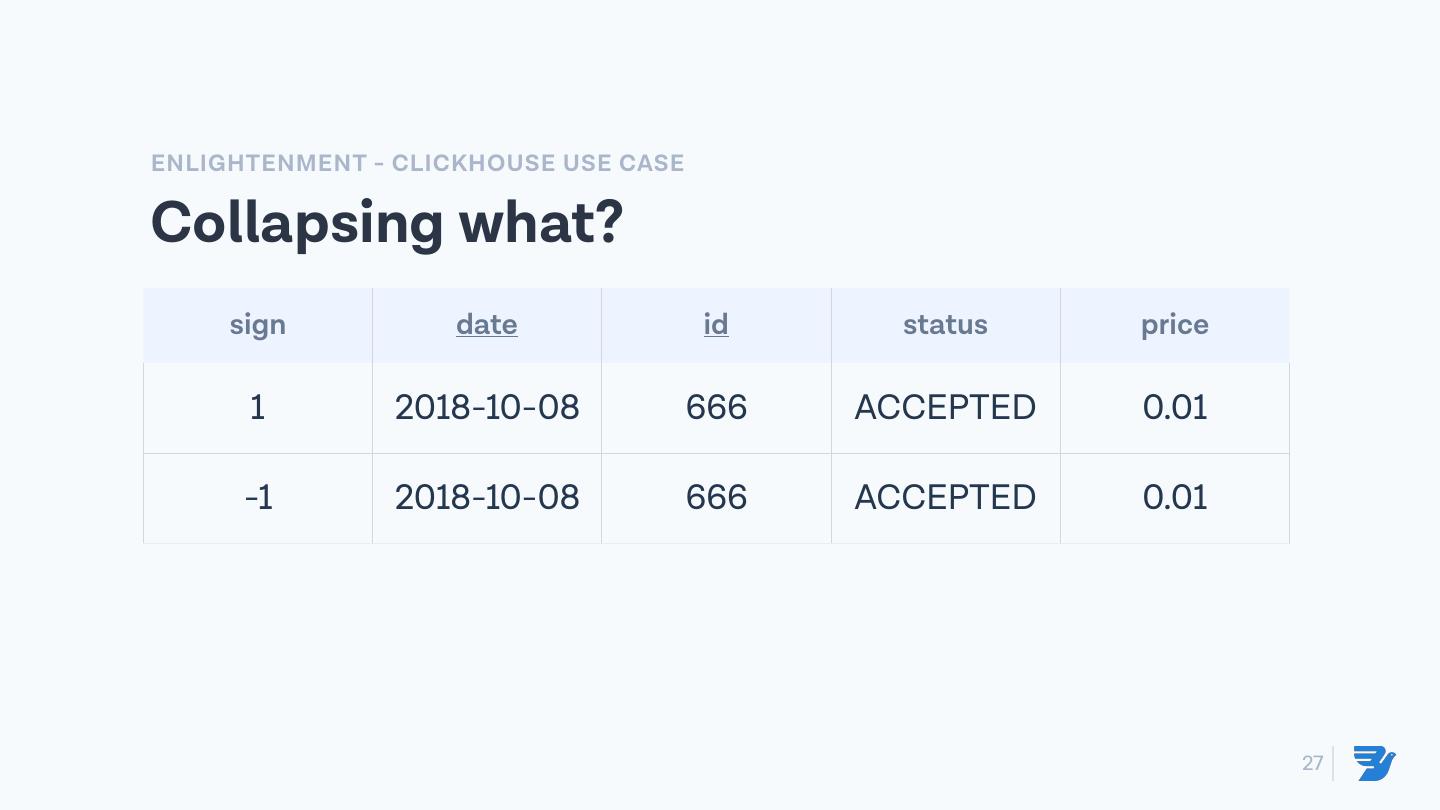Click the sign cell with value 1
1440x810 pixels.
point(258,408)
